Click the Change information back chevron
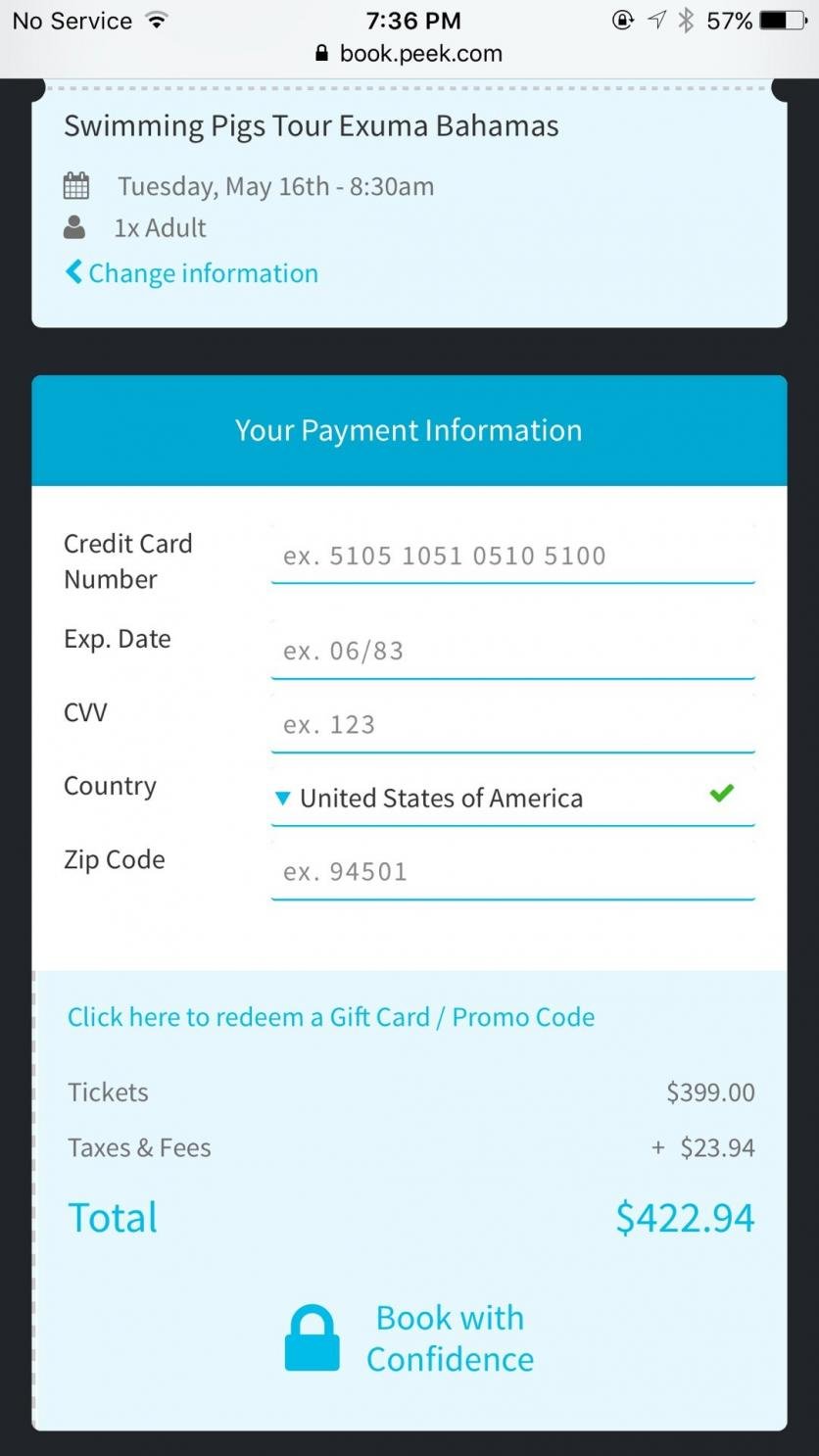819x1456 pixels. [73, 272]
